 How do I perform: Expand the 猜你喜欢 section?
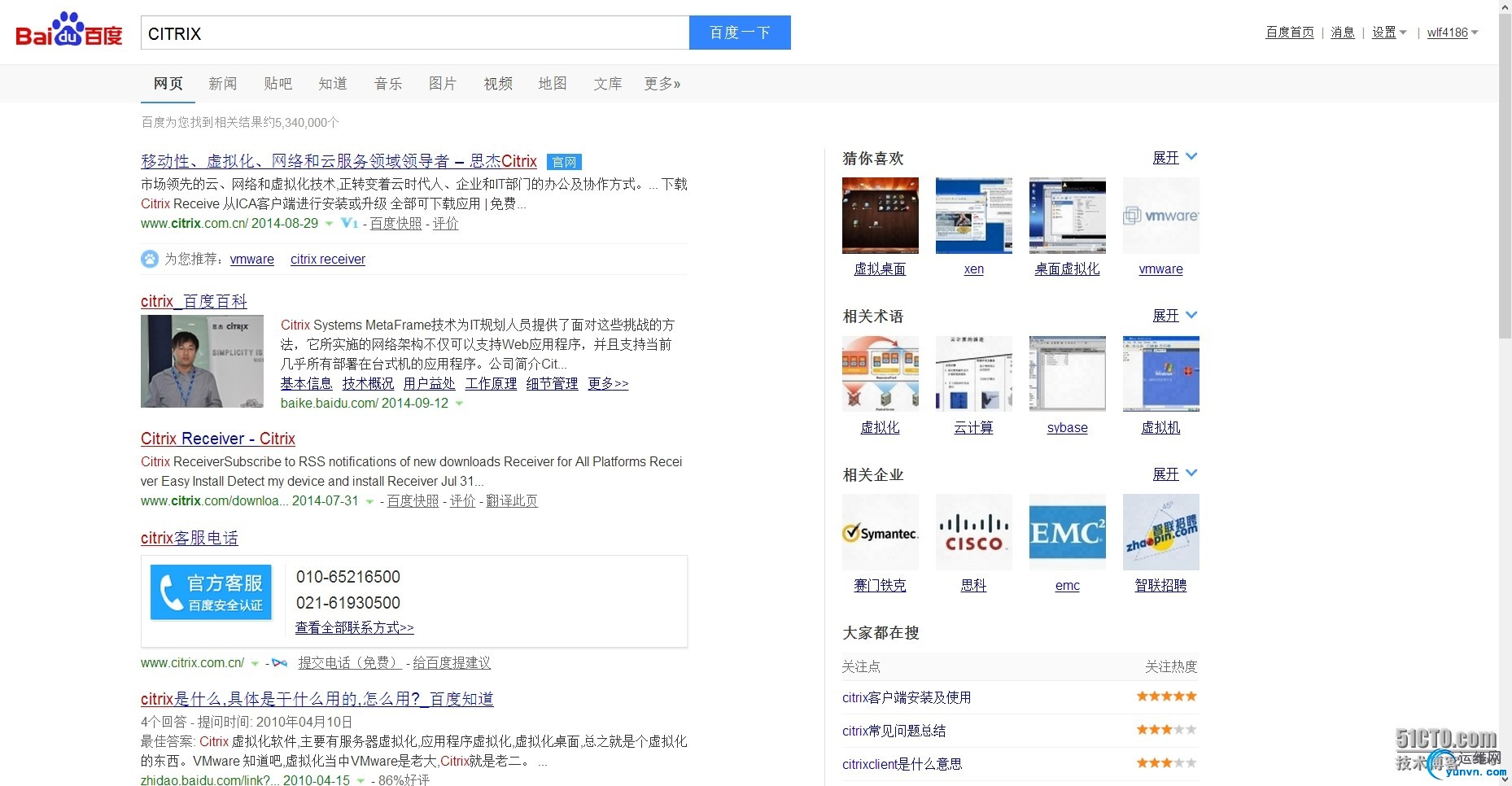click(1174, 157)
